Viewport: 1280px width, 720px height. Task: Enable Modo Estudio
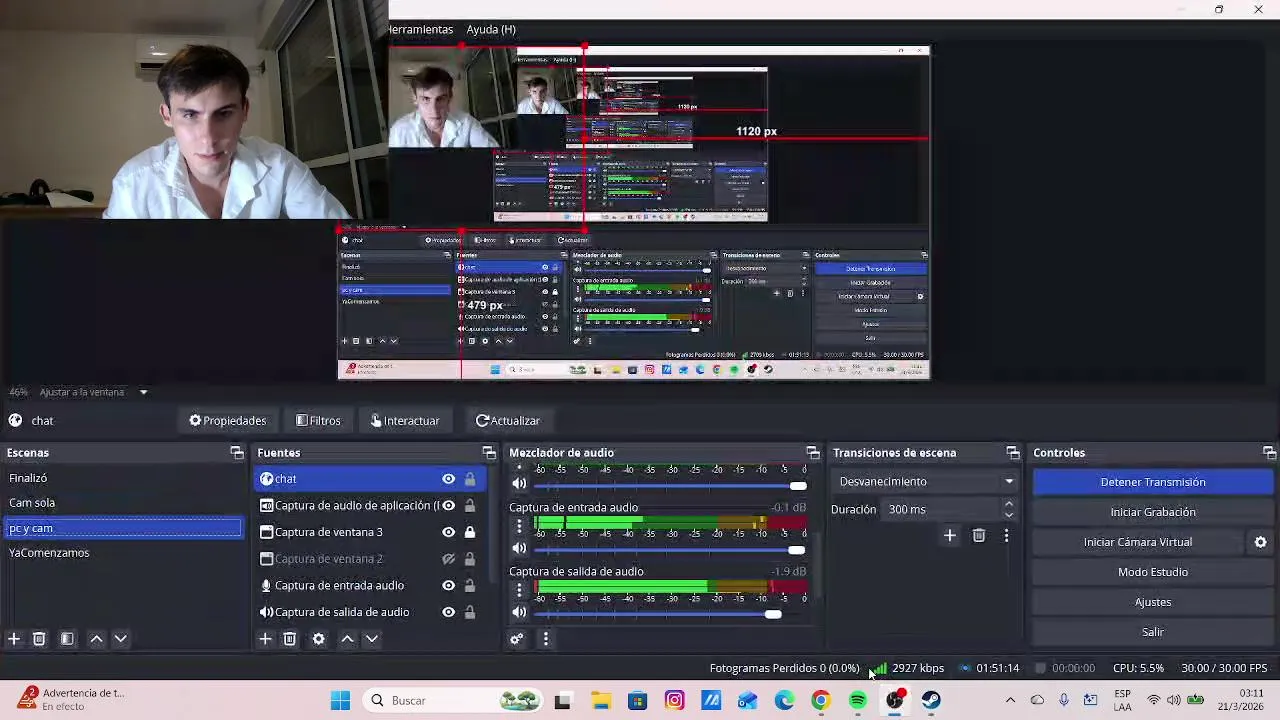(1153, 572)
